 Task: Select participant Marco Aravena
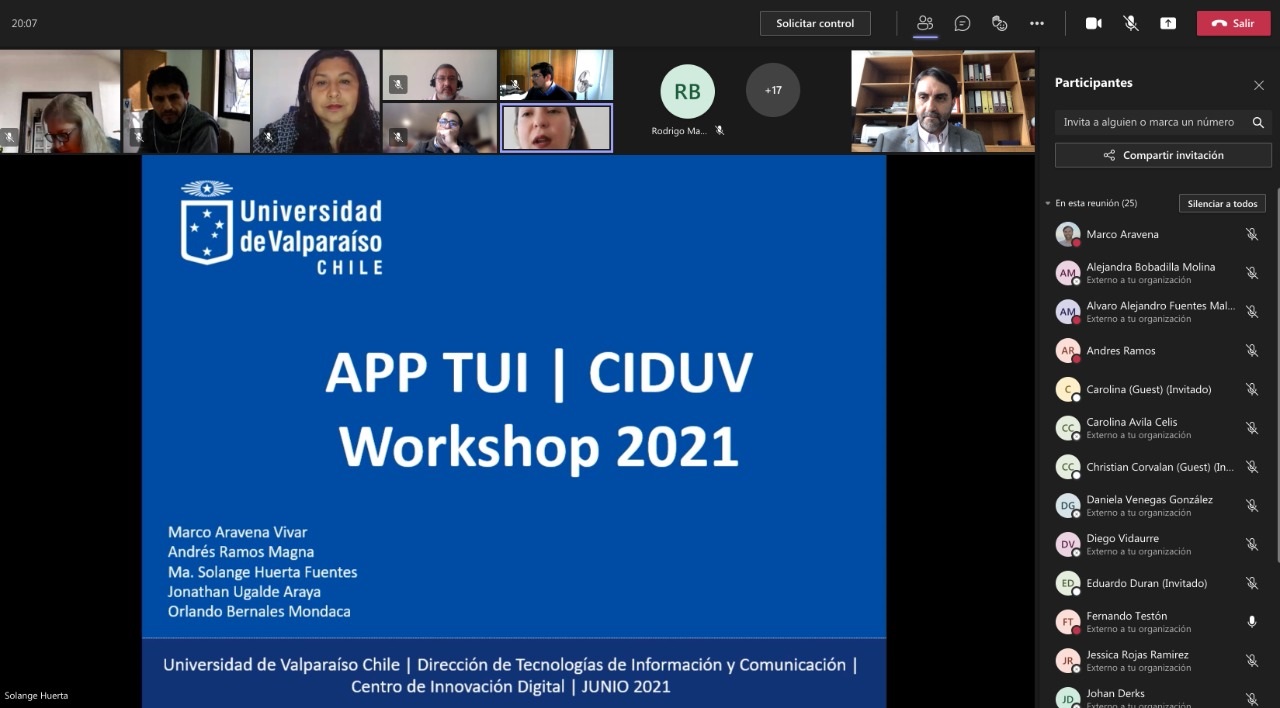tap(1158, 234)
